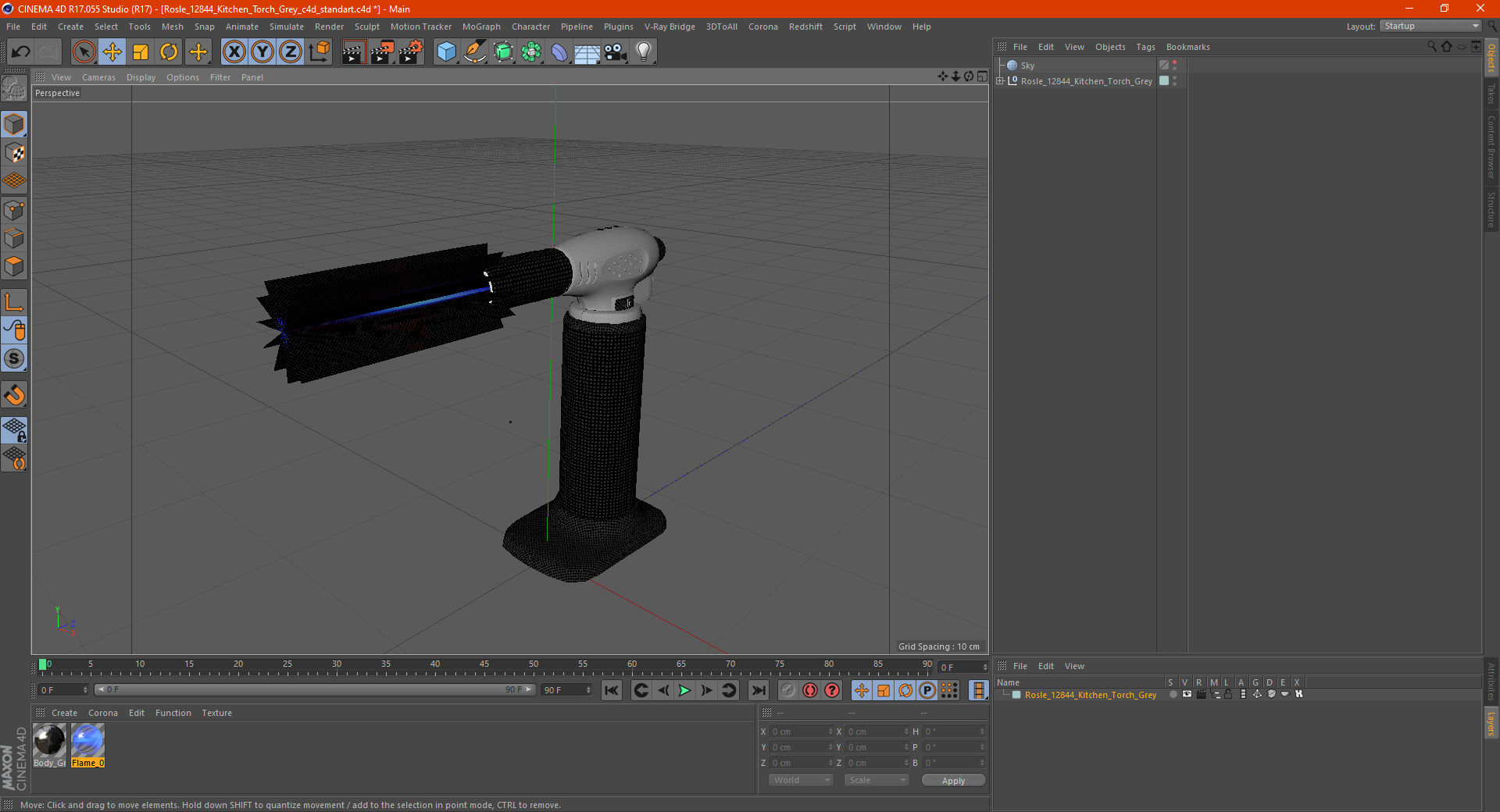Image resolution: width=1500 pixels, height=812 pixels.
Task: Click the Record Active Objects button
Action: (788, 690)
